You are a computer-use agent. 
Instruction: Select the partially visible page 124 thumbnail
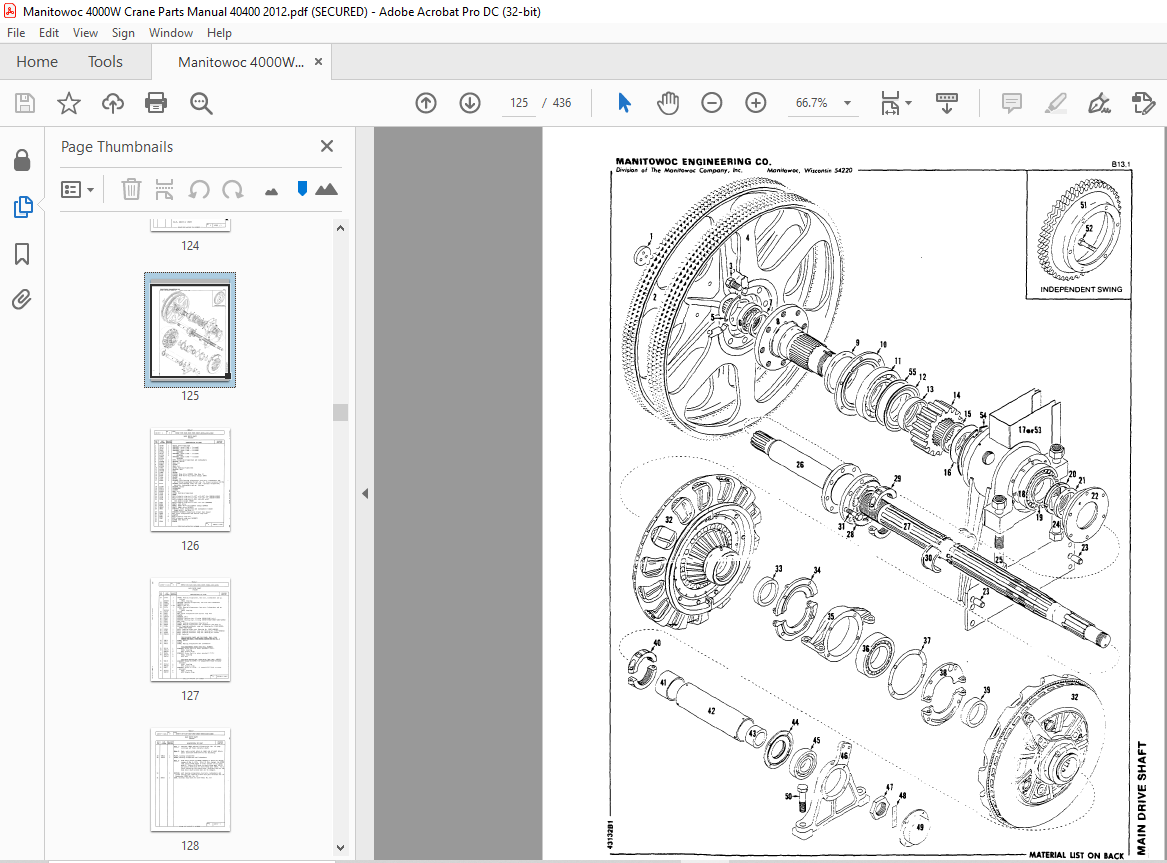pyautogui.click(x=191, y=226)
